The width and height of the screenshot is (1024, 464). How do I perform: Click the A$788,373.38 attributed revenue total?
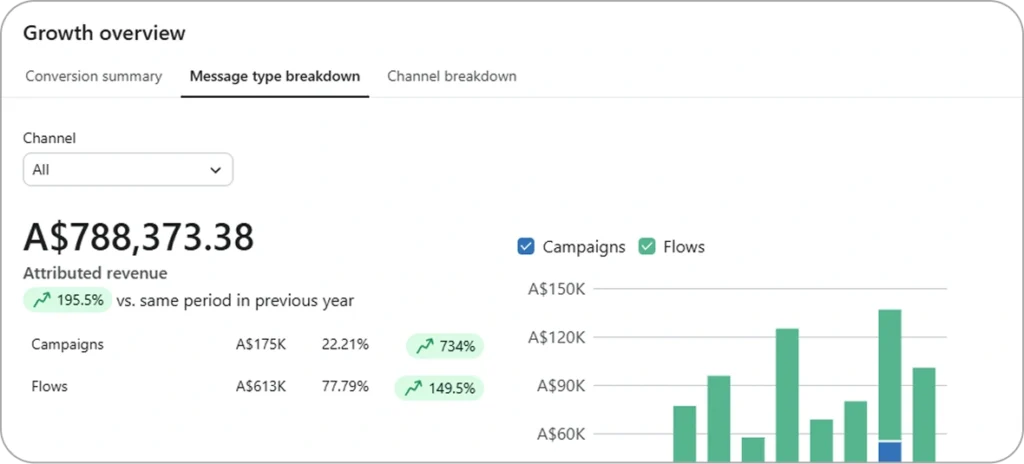139,237
